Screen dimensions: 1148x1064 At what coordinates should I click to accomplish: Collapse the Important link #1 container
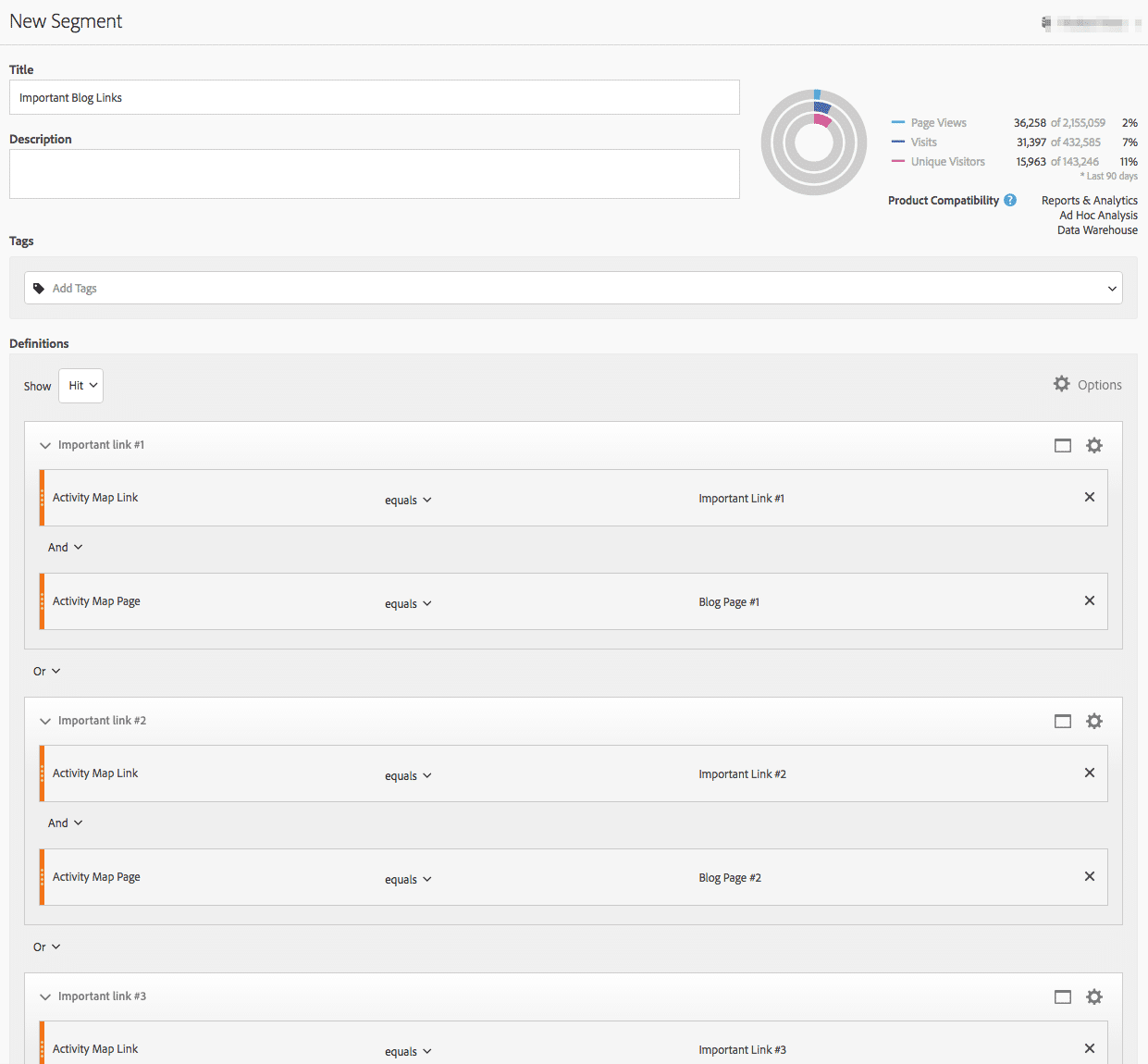[45, 446]
